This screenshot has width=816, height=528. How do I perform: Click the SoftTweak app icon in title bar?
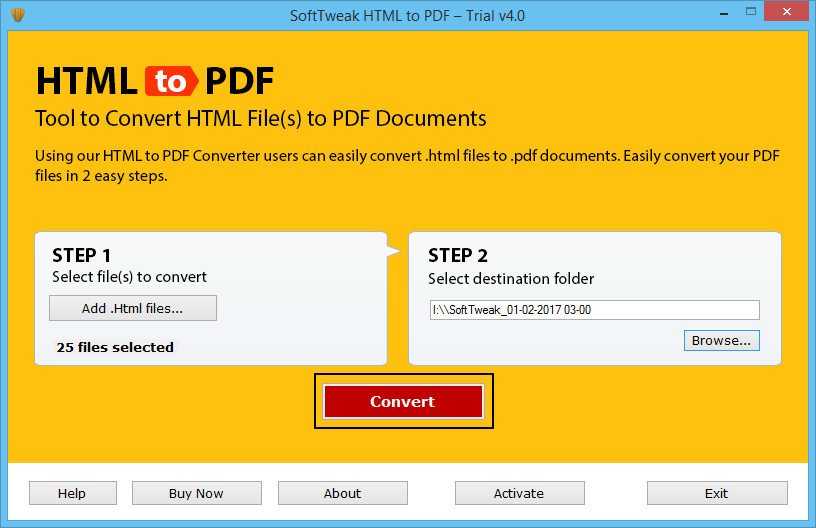[18, 15]
